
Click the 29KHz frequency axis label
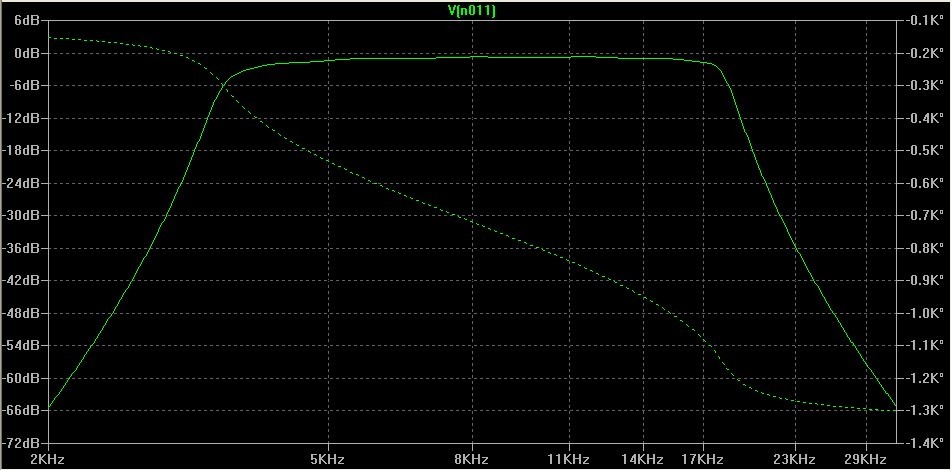pyautogui.click(x=866, y=459)
